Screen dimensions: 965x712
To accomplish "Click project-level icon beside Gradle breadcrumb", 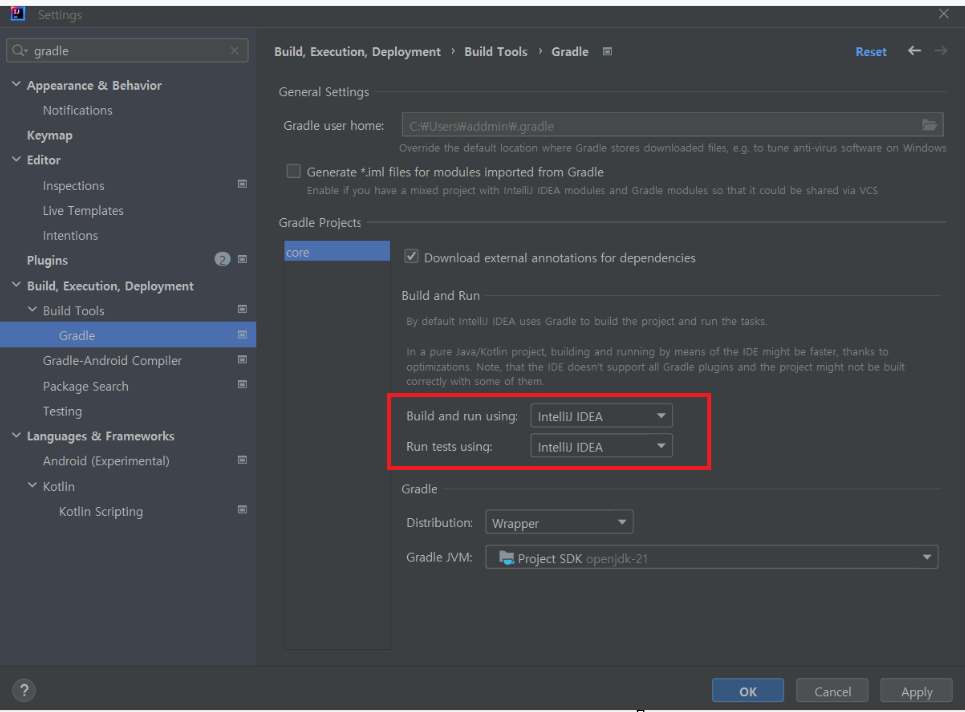I will [607, 52].
